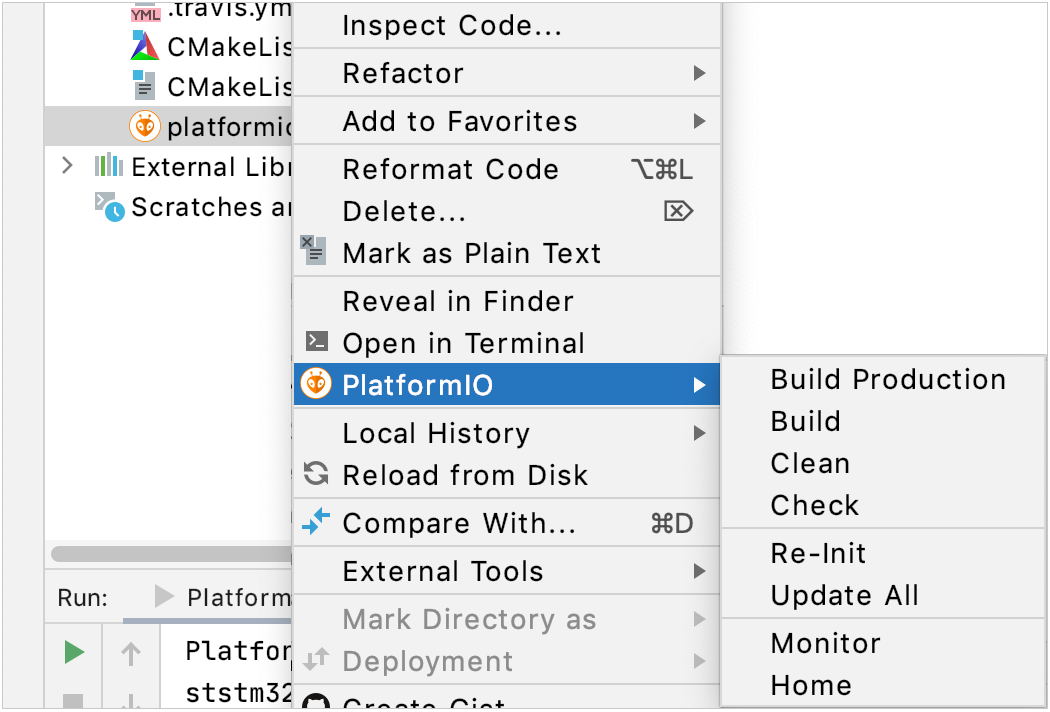The height and width of the screenshot is (712, 1050).
Task: Click Monitor in the PlatformIO submenu
Action: [825, 644]
